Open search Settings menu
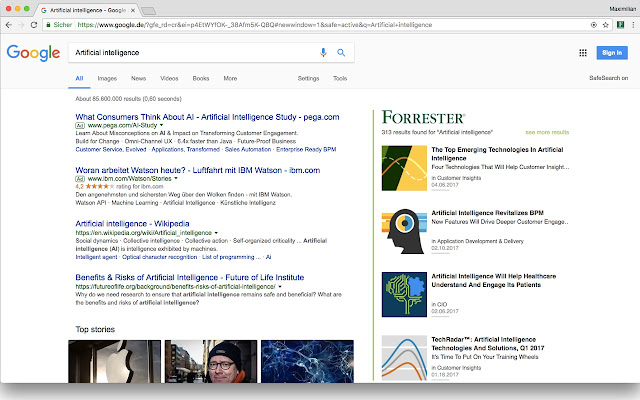The height and width of the screenshot is (400, 640). click(308, 78)
